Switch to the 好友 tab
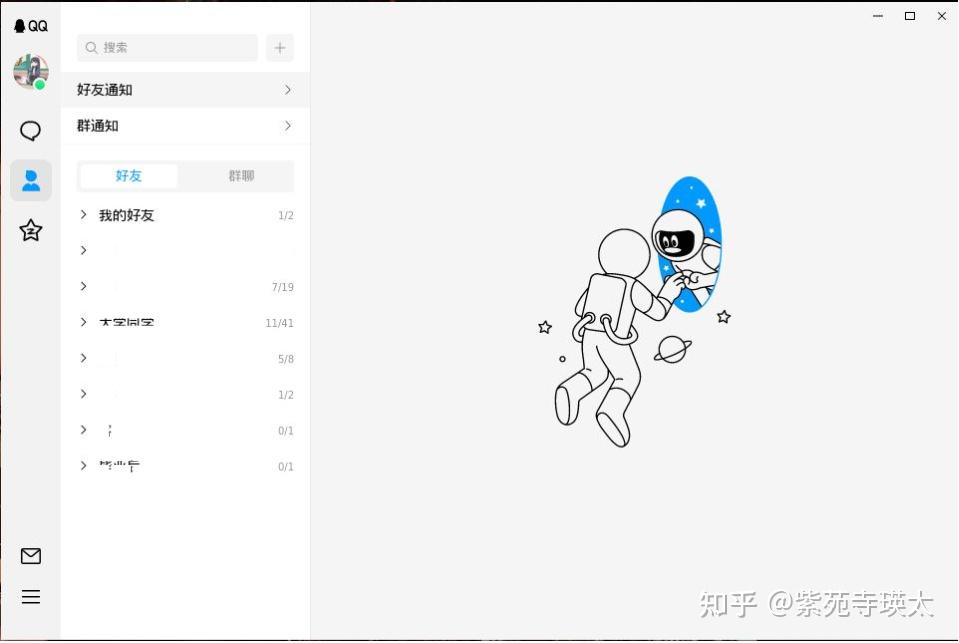This screenshot has height=643, width=959. 128,176
